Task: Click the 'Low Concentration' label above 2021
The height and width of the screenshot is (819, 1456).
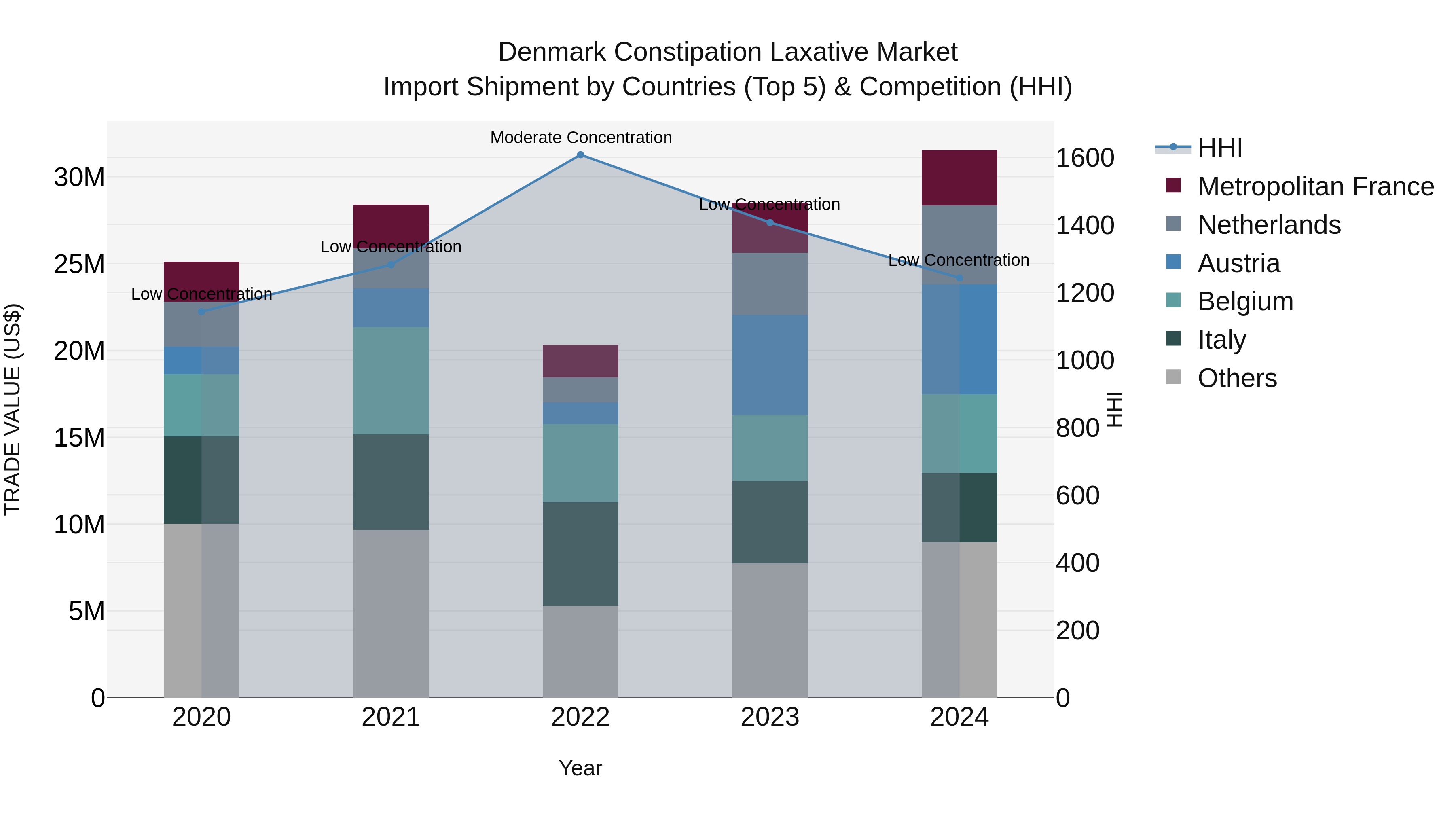Action: 391,246
